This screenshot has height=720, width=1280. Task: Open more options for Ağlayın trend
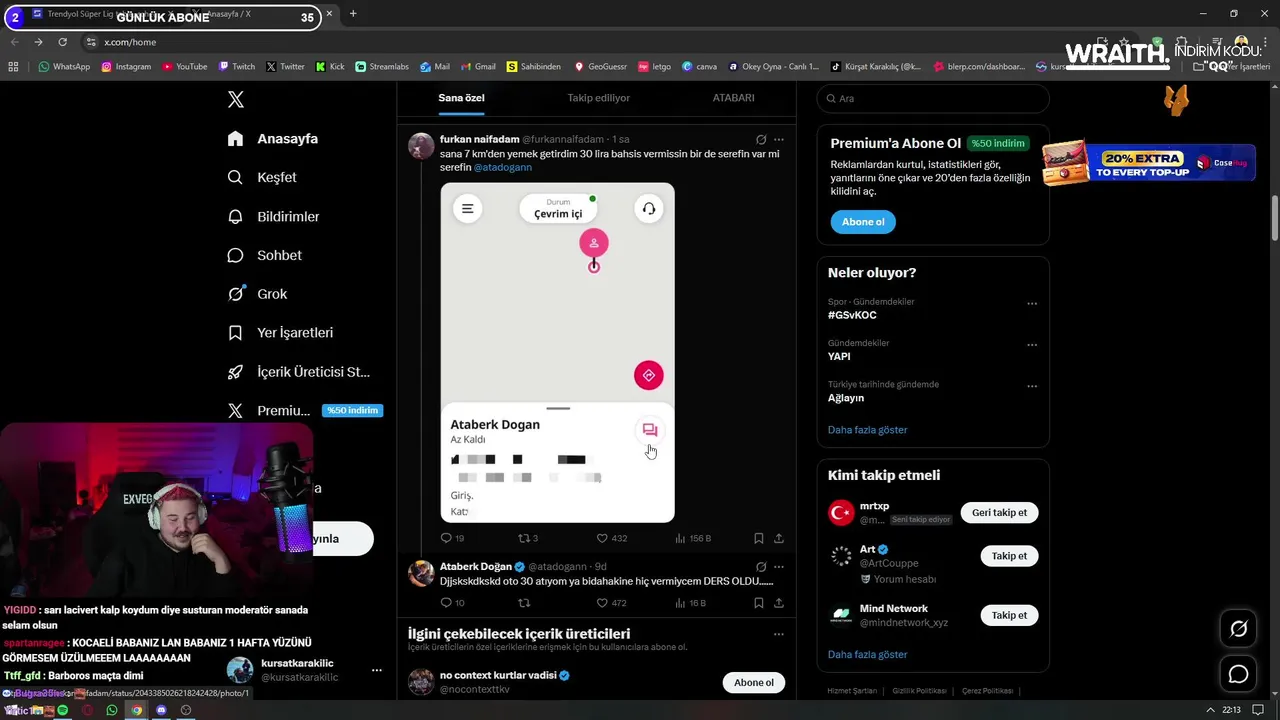pyautogui.click(x=1032, y=386)
